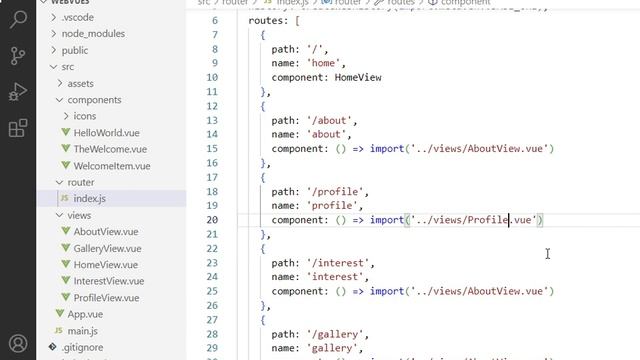Open the Run and Debug view
The image size is (640, 360).
point(18,92)
